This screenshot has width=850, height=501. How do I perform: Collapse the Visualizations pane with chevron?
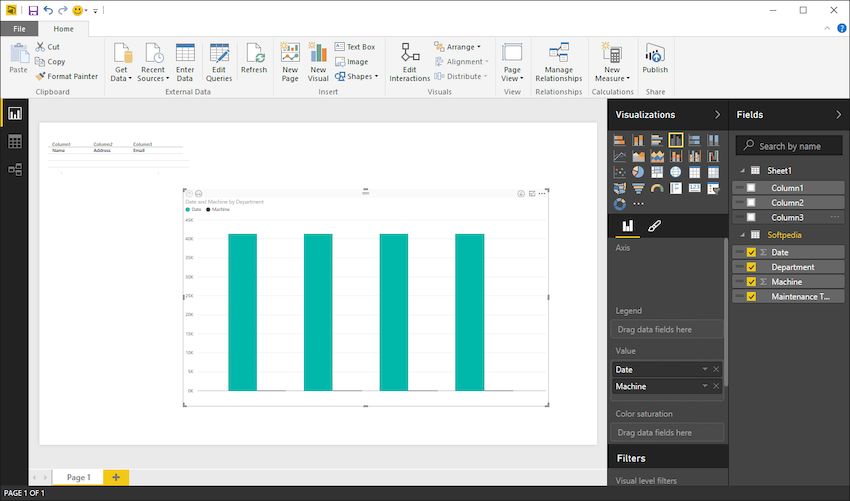coord(717,115)
